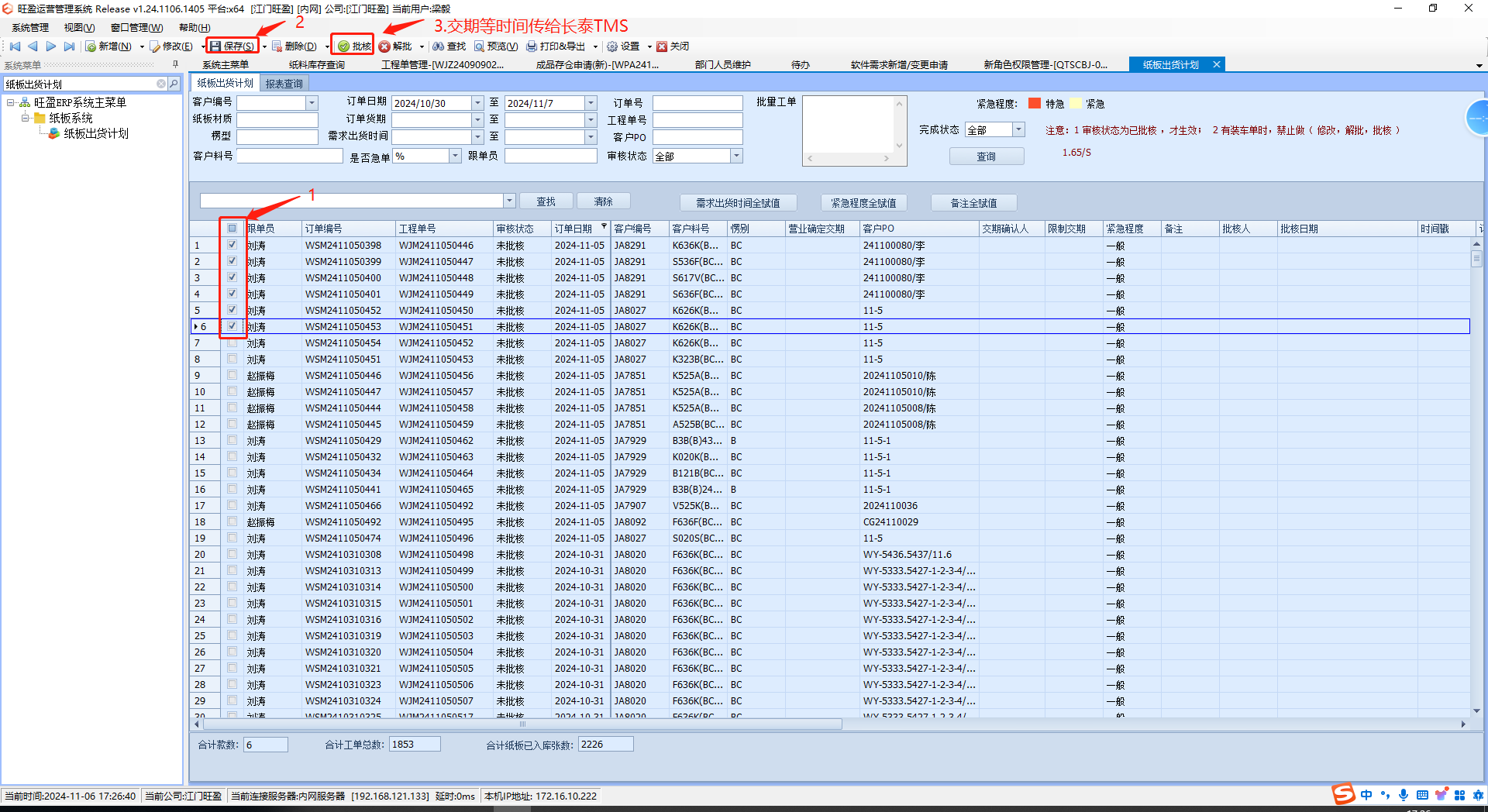Open the input method soft keyboard icon
This screenshot has height=812, width=1488.
click(x=1422, y=795)
